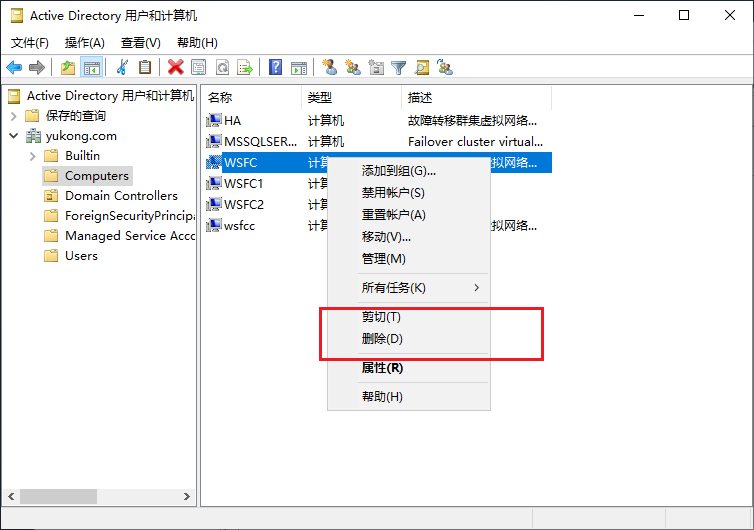Click the funnel filter options icon

coord(399,67)
